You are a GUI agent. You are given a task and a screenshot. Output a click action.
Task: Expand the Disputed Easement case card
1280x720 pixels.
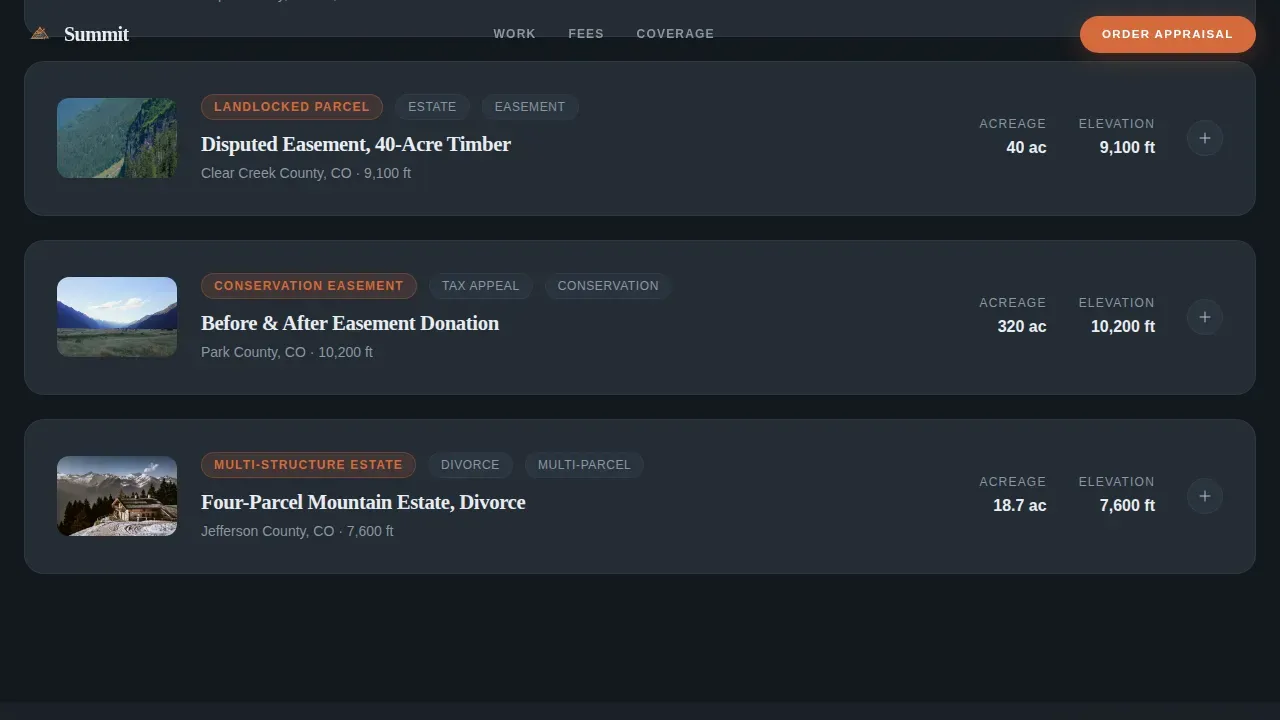tap(1204, 138)
